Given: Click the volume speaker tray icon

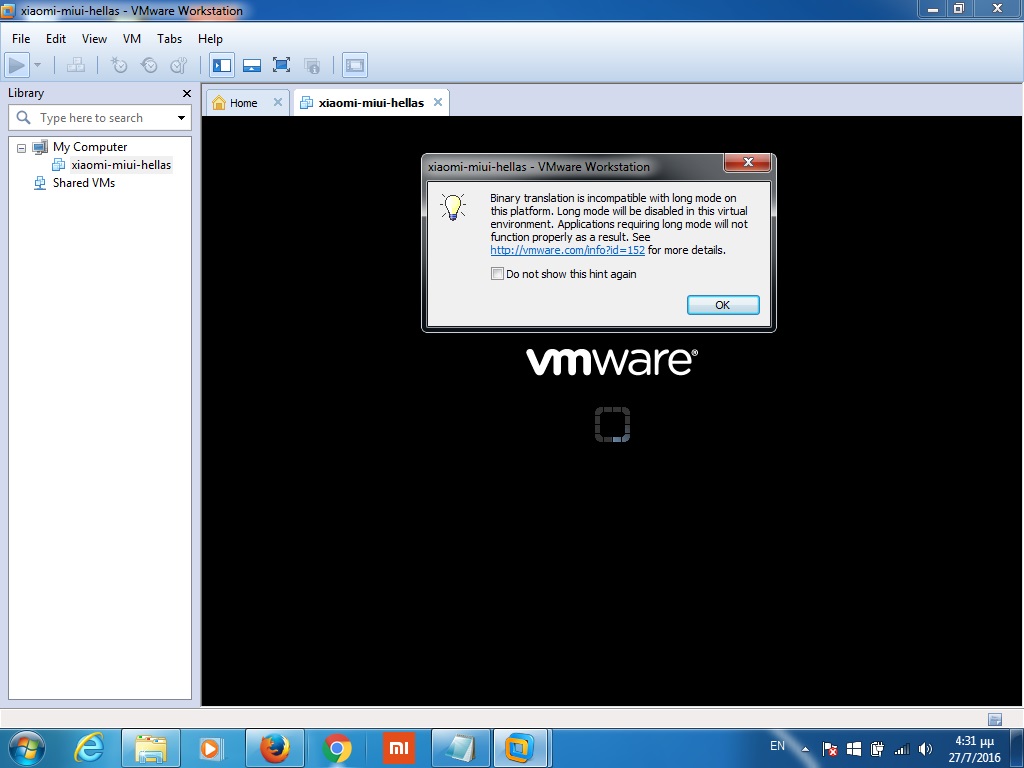Looking at the screenshot, I should pyautogui.click(x=925, y=749).
